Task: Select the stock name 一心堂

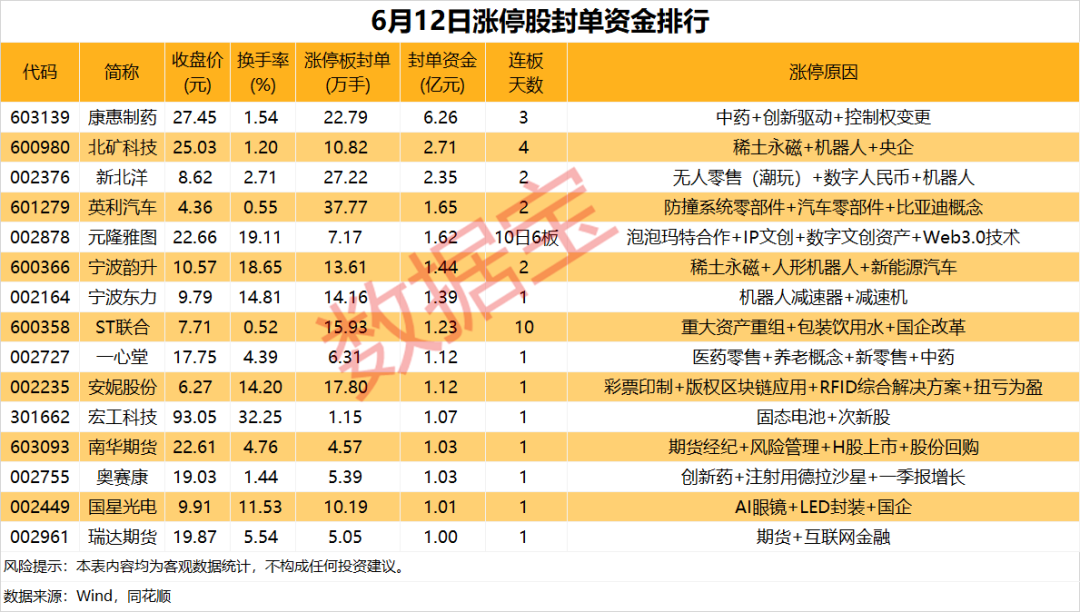Action: point(122,357)
